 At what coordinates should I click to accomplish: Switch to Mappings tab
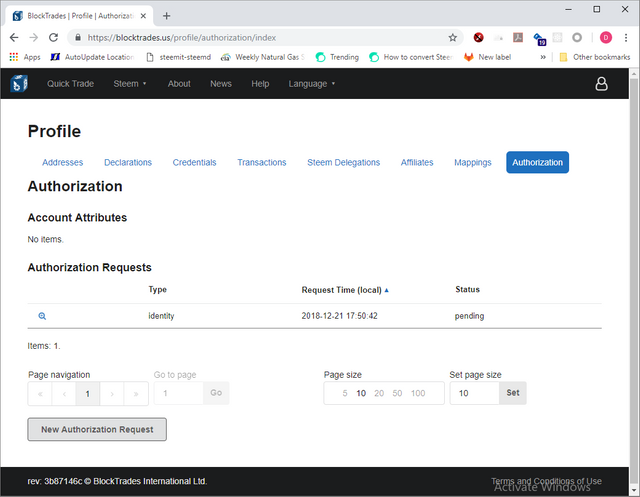pyautogui.click(x=473, y=162)
